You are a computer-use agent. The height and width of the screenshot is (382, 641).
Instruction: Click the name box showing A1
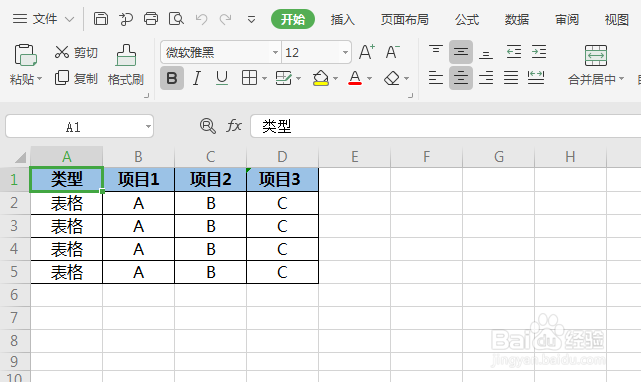[x=79, y=126]
